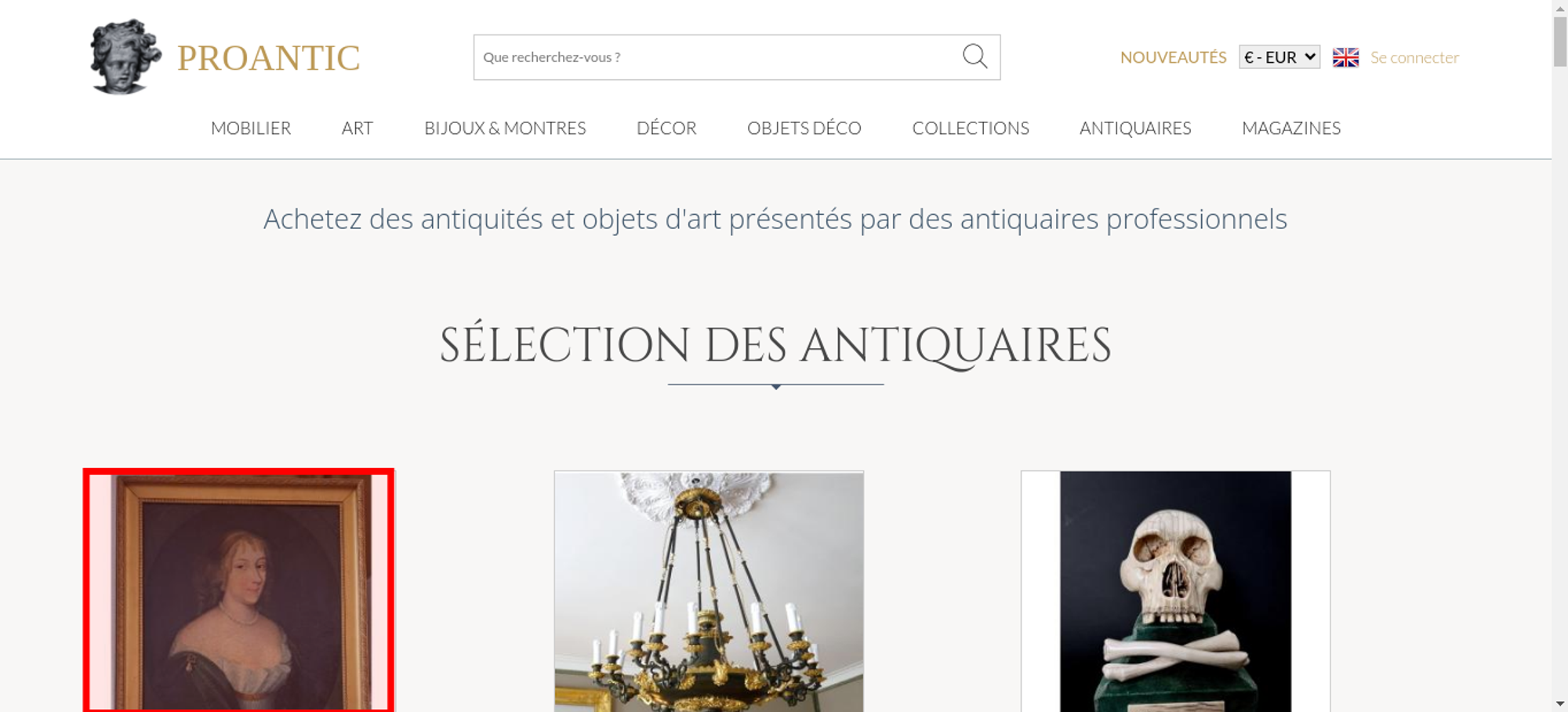1568x712 pixels.
Task: Open the skull and crossbones thumbnail
Action: pos(1175,591)
